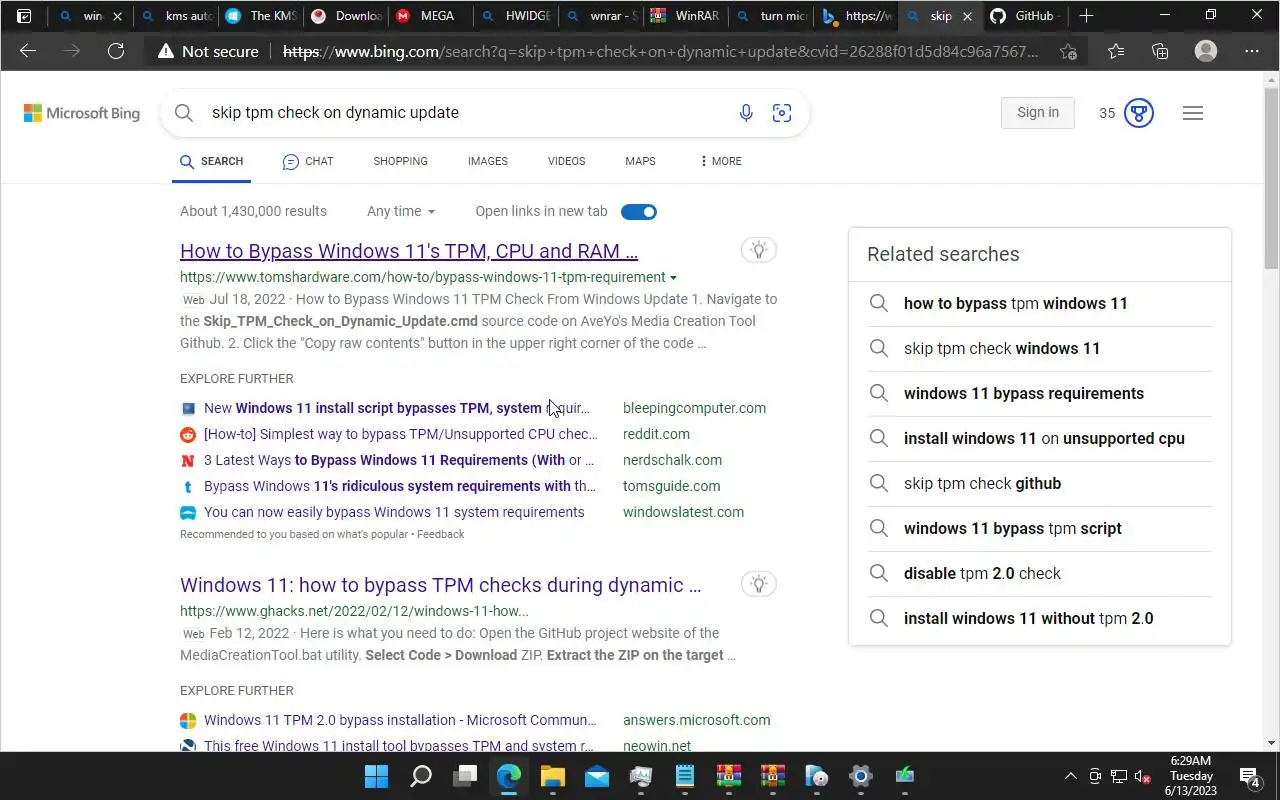Open notification center icon
Viewport: 1280px width, 800px height.
[1249, 776]
